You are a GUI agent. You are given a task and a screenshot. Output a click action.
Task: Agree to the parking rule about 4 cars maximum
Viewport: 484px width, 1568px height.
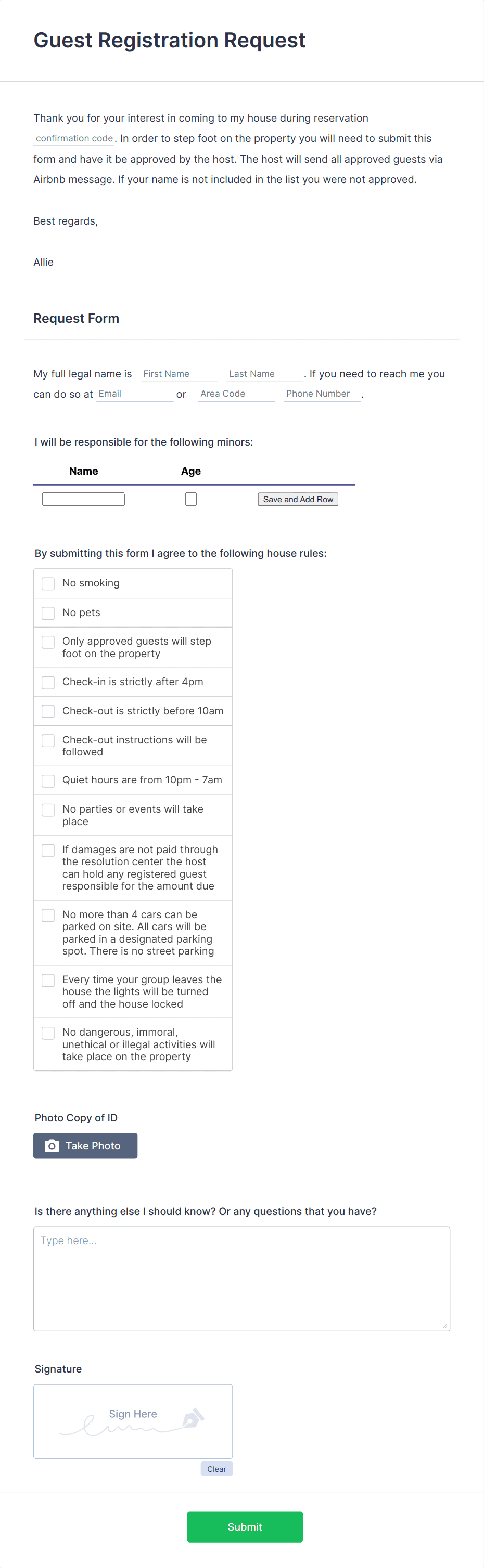pos(47,915)
